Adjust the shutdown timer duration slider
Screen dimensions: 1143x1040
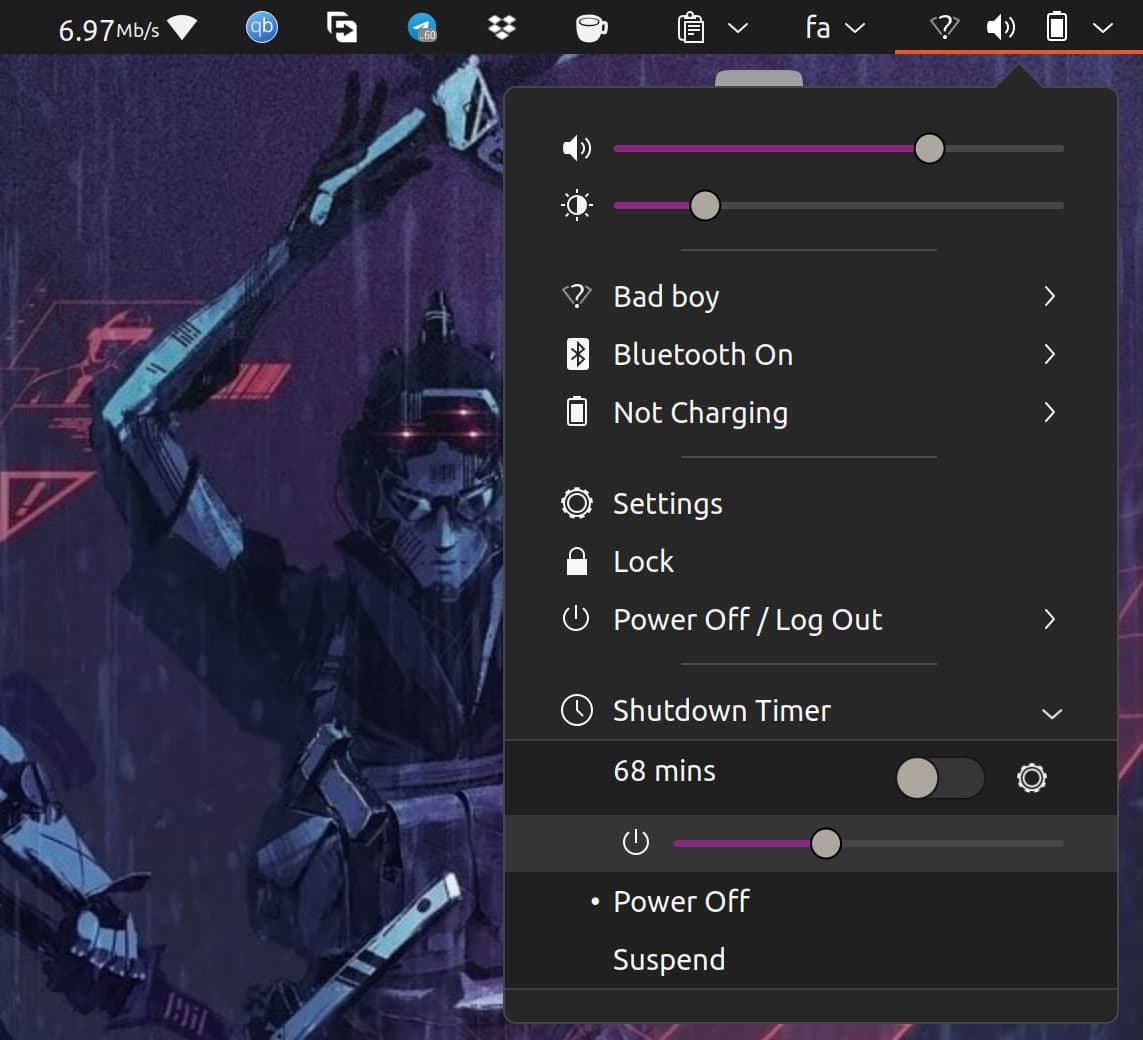coord(868,843)
